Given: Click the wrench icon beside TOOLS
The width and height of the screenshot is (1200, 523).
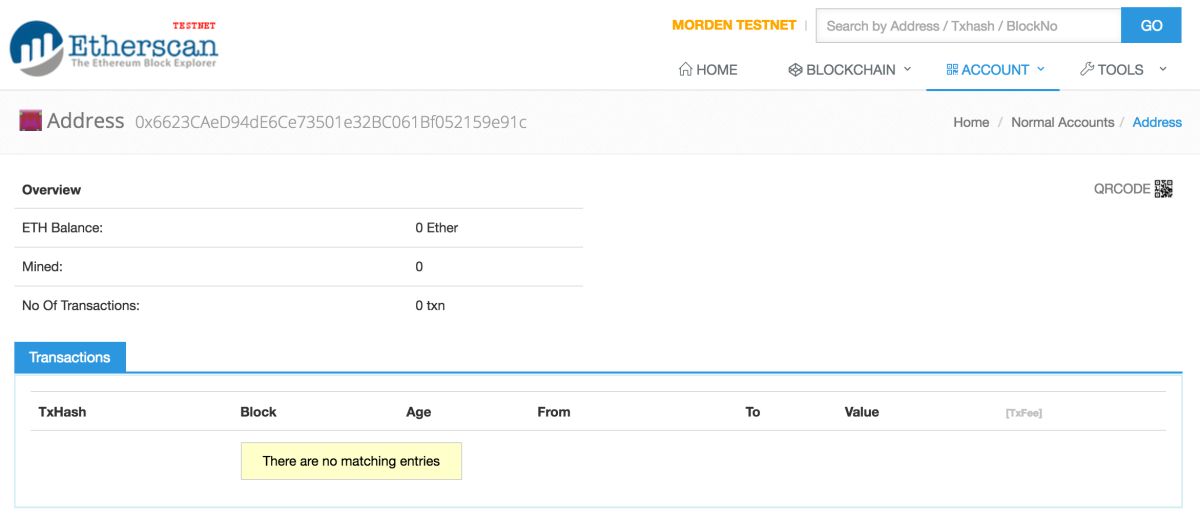Looking at the screenshot, I should (x=1087, y=69).
